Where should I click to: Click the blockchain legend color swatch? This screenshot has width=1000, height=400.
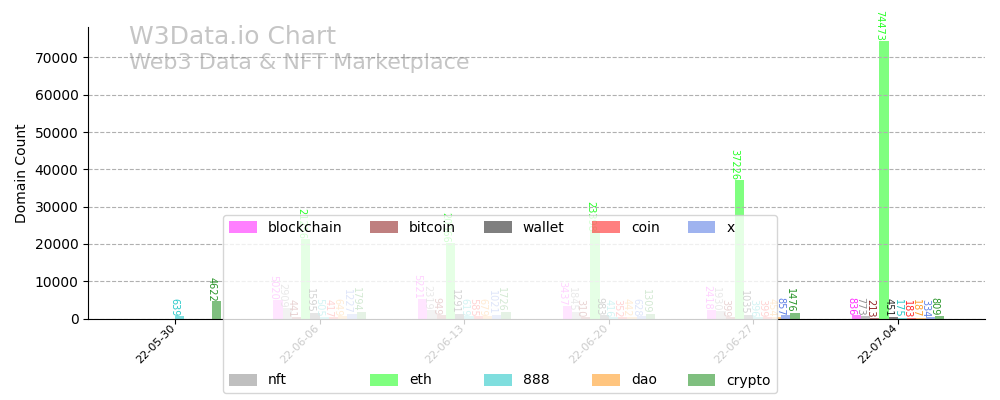[243, 227]
